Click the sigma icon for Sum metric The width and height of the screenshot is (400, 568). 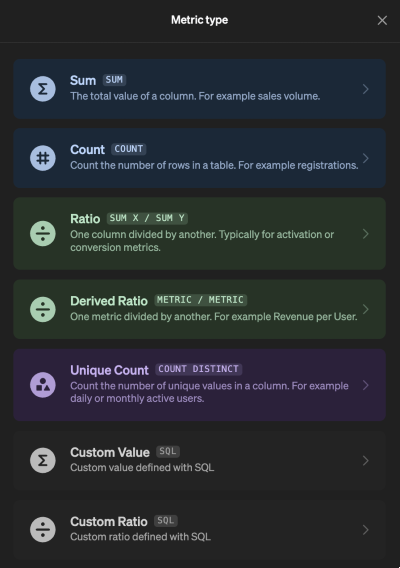[x=43, y=89]
